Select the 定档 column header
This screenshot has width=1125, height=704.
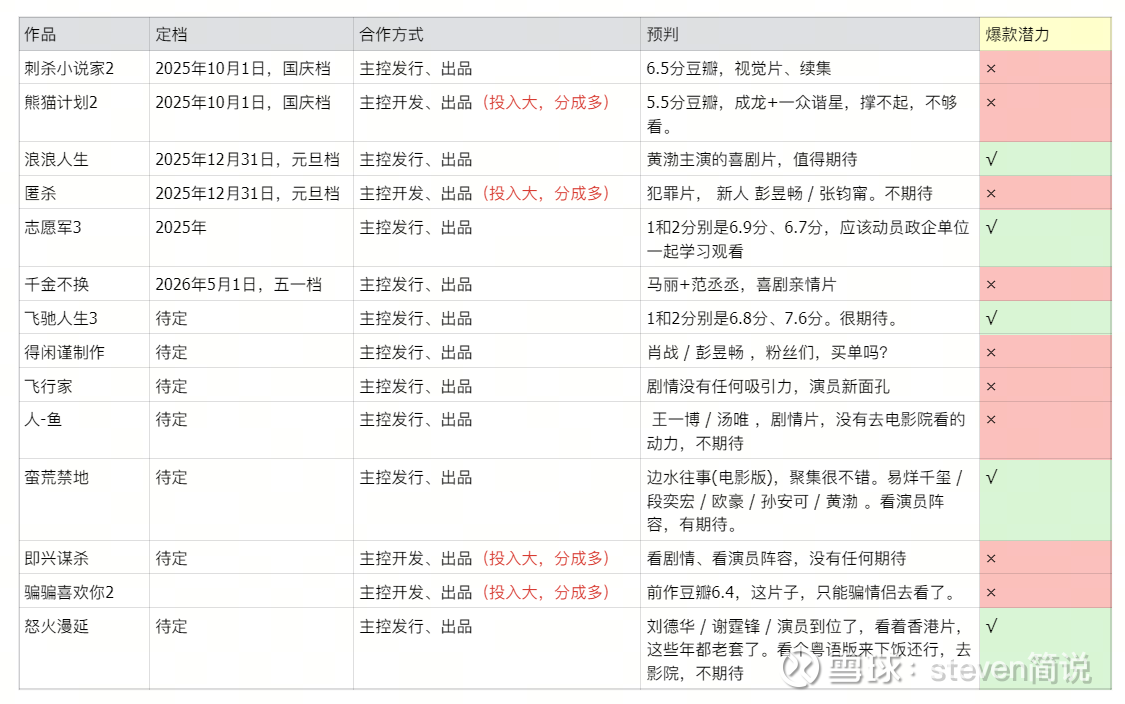point(171,35)
